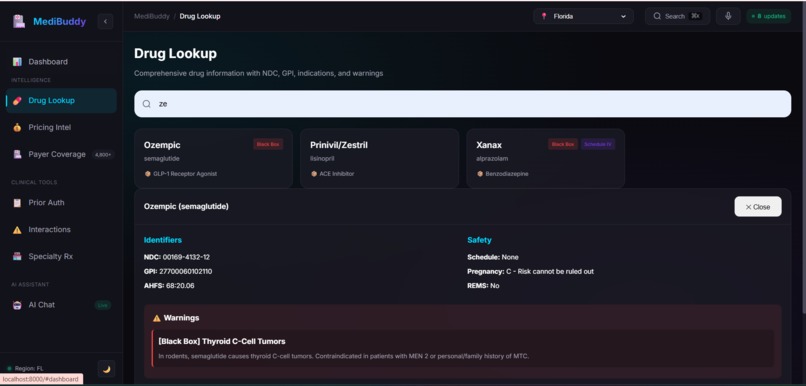Click the ACE Inhibitor class label
The height and width of the screenshot is (386, 806).
[x=337, y=174]
